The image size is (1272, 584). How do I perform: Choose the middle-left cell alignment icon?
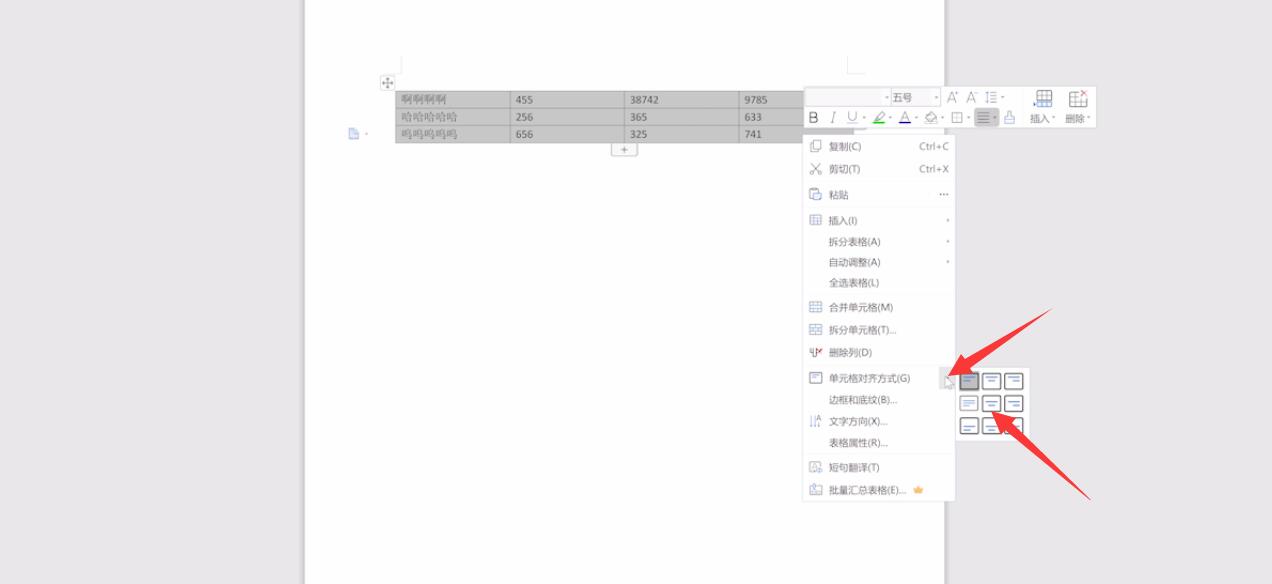[969, 404]
